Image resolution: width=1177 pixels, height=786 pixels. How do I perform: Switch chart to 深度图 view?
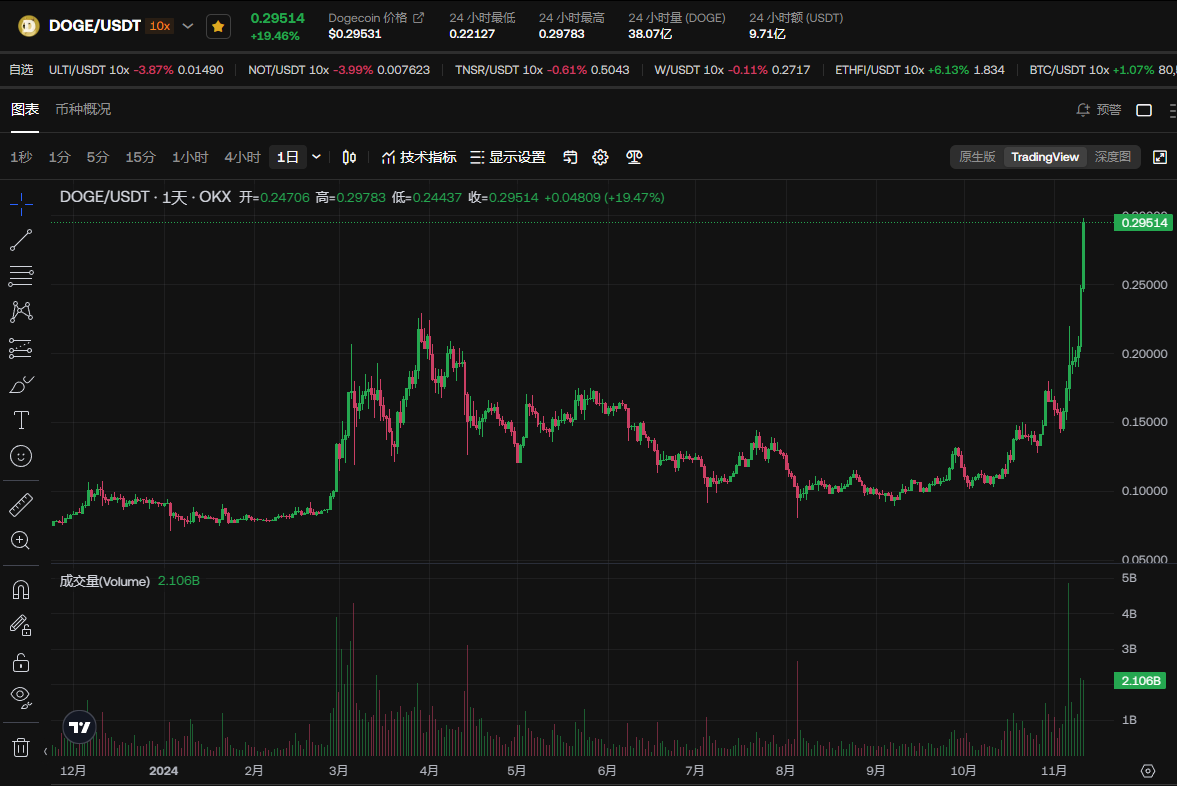coord(1112,157)
